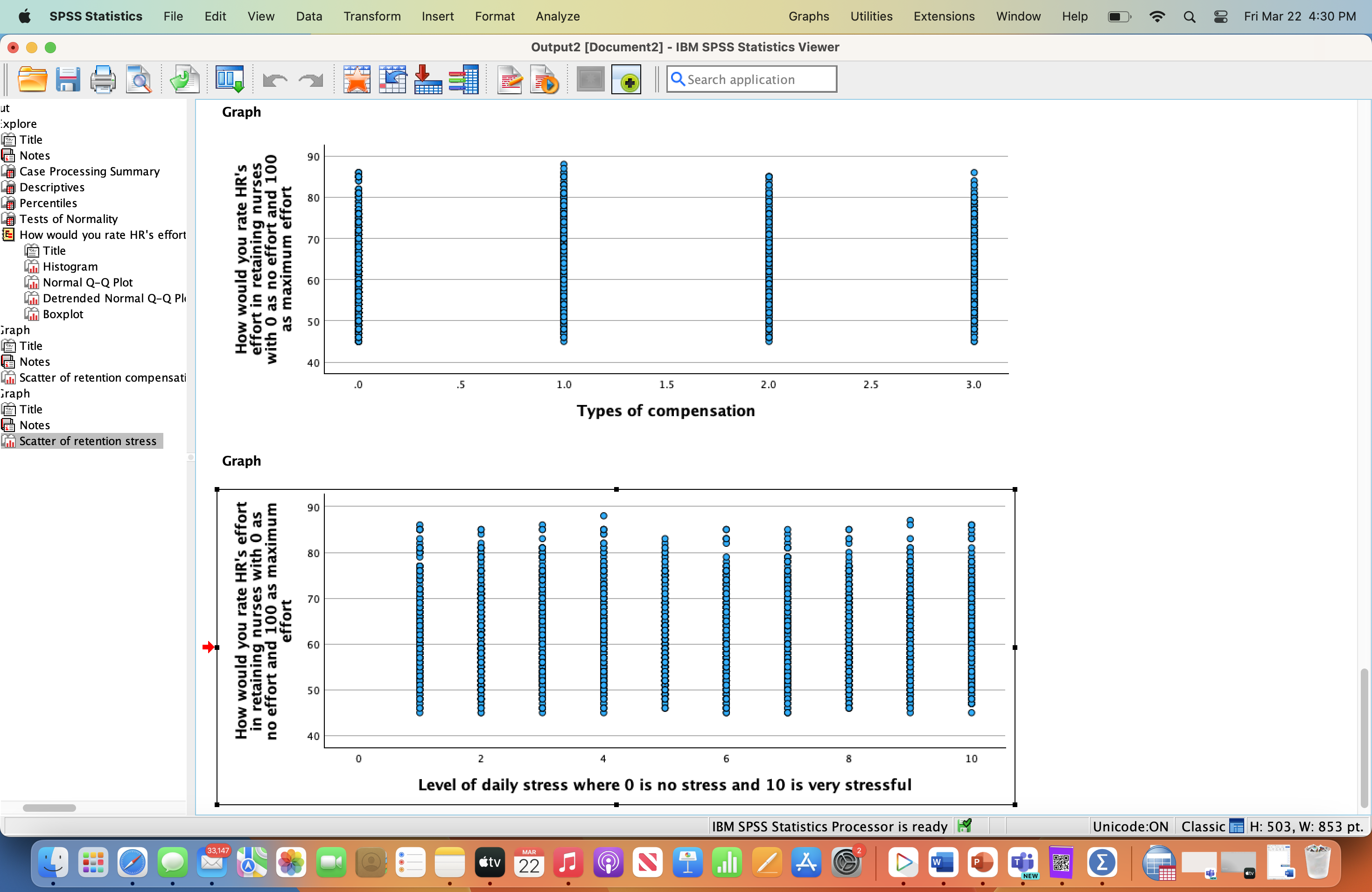Viewport: 1372px width, 892px height.
Task: Click the Go to Data star icon
Action: tap(357, 79)
